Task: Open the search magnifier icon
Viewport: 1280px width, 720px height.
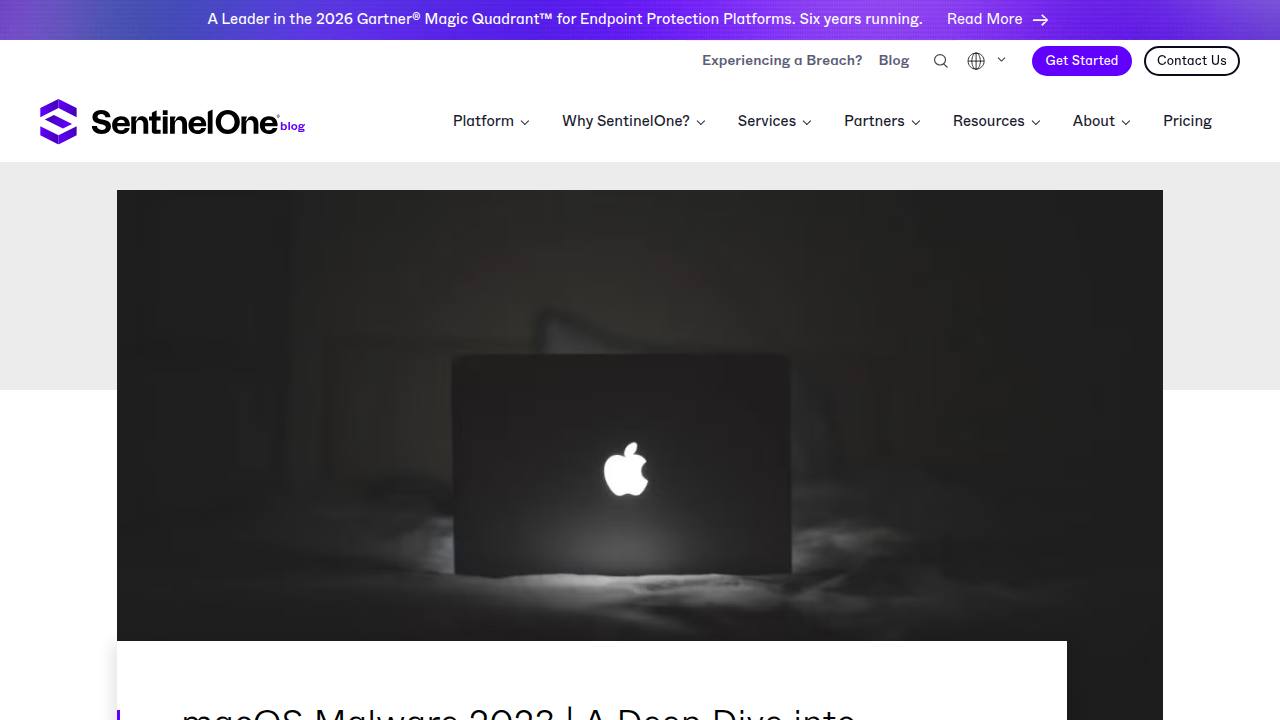Action: pos(941,61)
